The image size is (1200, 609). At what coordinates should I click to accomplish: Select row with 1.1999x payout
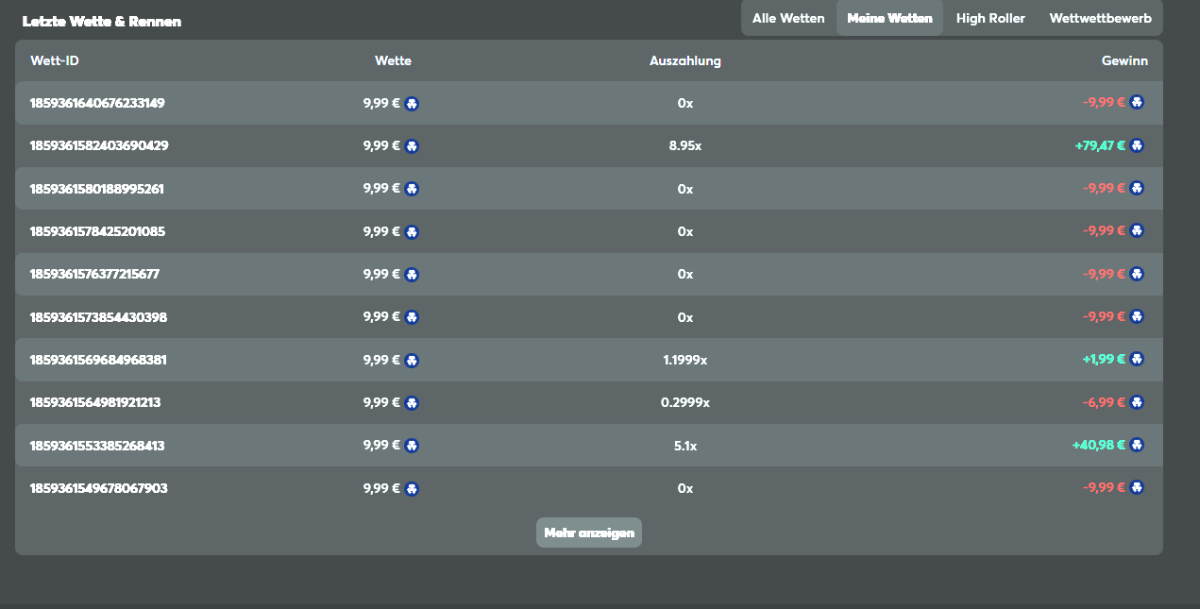coord(684,360)
